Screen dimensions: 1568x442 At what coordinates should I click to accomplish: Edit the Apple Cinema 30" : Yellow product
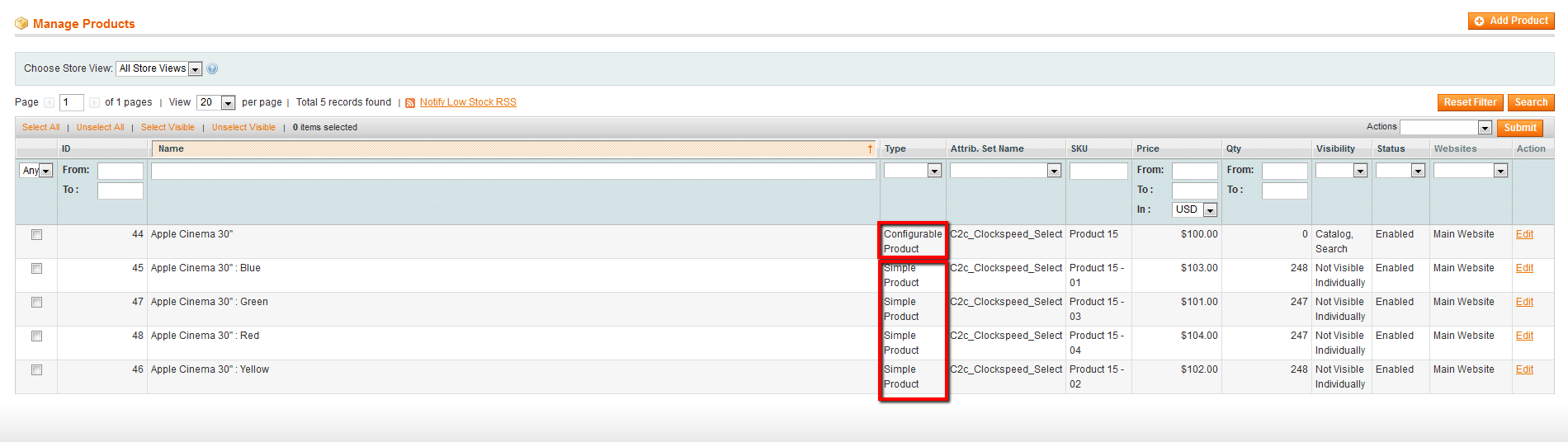coord(1524,370)
